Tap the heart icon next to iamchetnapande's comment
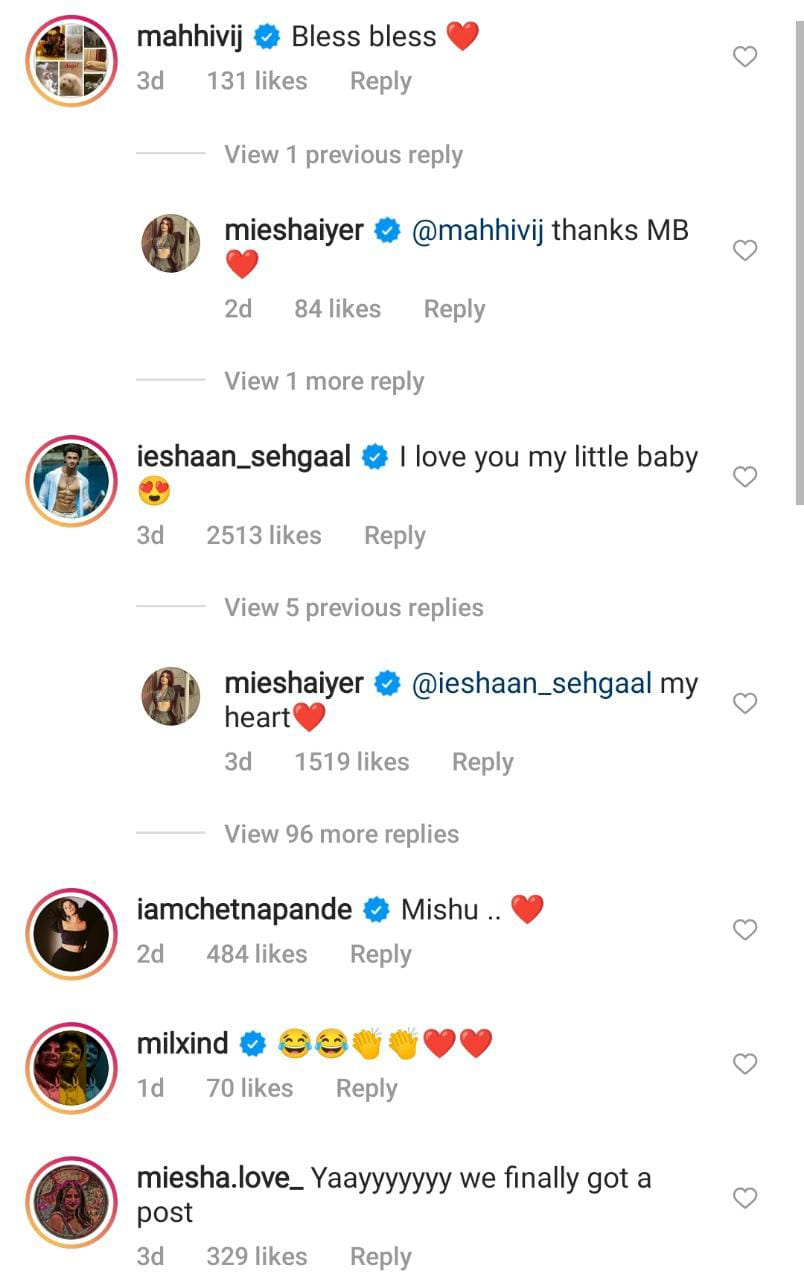 [745, 930]
